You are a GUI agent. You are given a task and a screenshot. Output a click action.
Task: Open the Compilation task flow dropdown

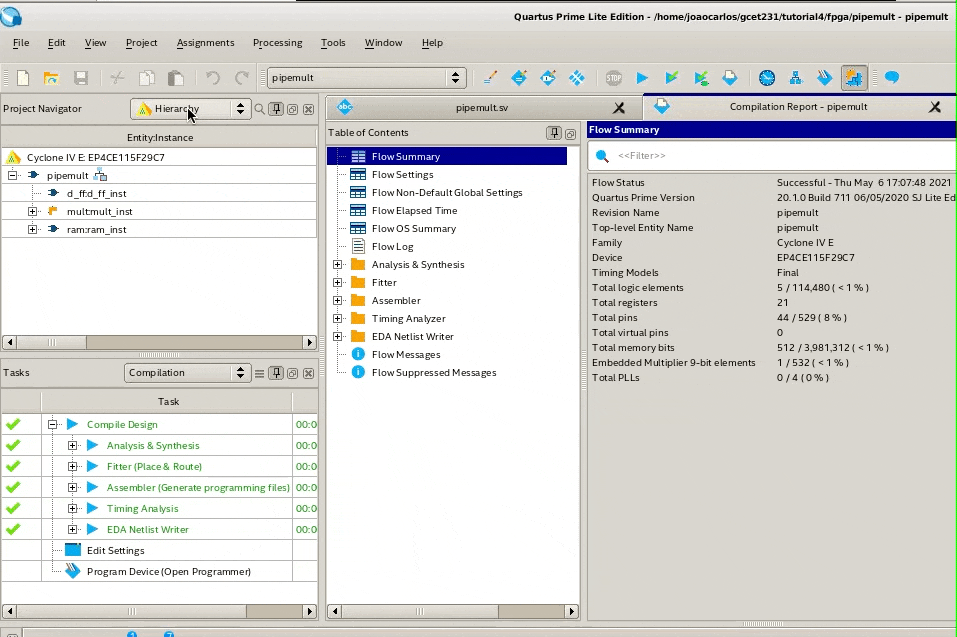pyautogui.click(x=187, y=373)
